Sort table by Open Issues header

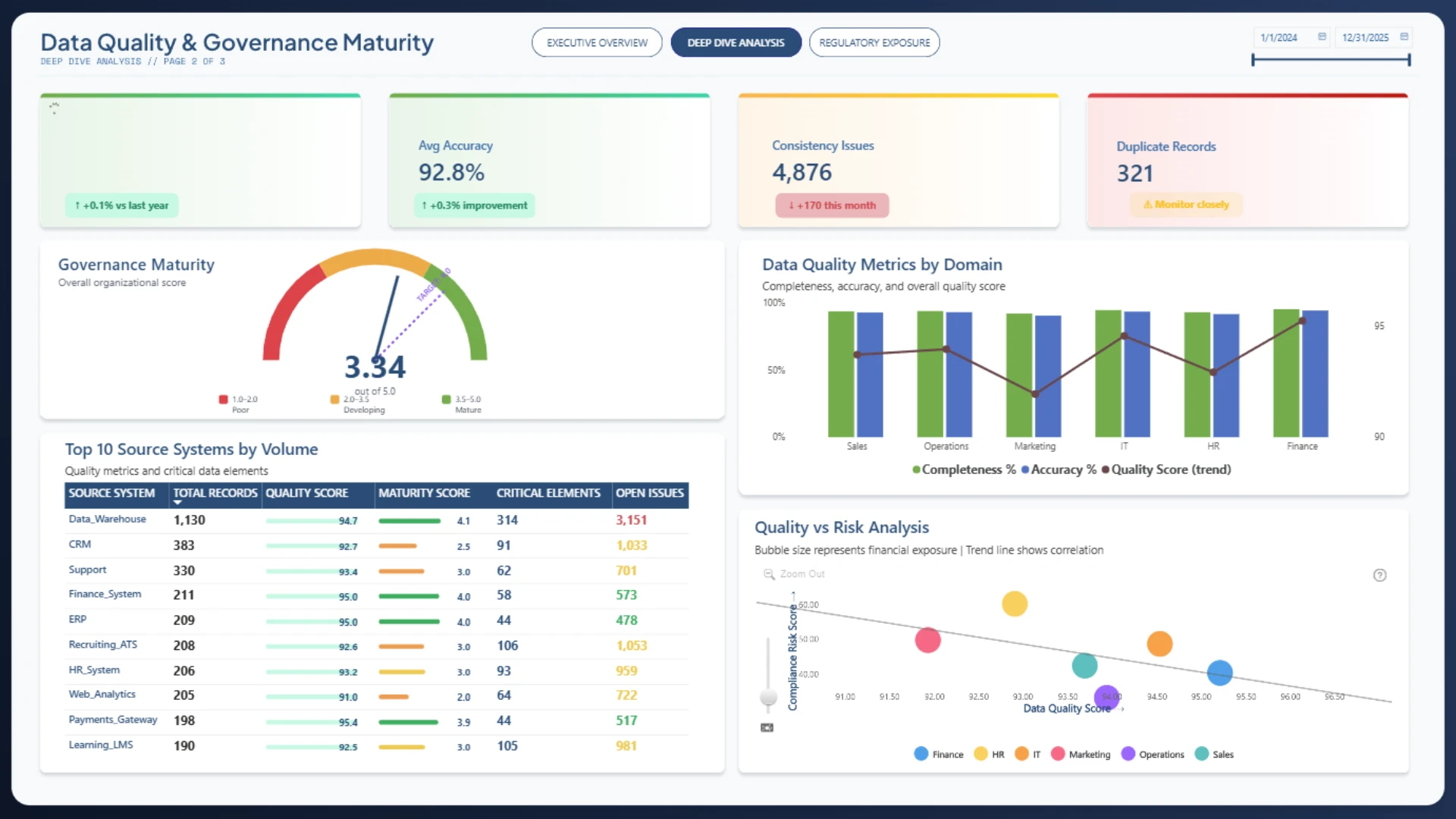pyautogui.click(x=650, y=493)
